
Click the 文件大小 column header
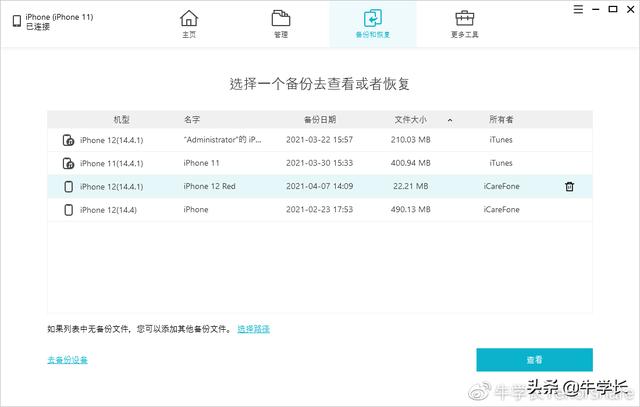pyautogui.click(x=410, y=120)
